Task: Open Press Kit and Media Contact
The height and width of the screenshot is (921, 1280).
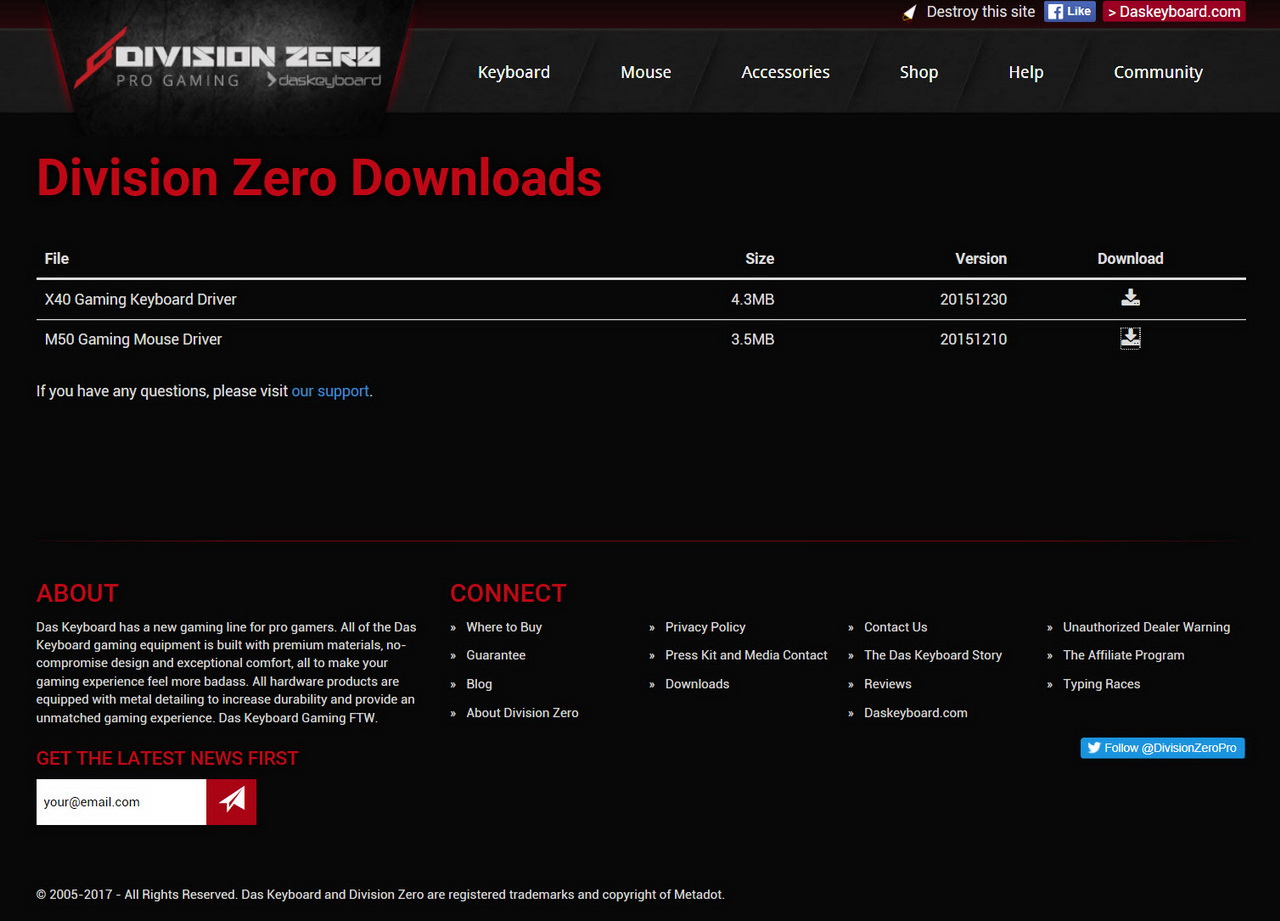Action: click(x=746, y=655)
